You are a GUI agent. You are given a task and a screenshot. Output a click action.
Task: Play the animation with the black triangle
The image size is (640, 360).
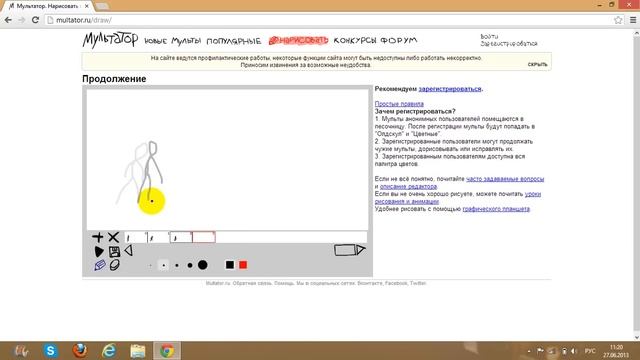click(99, 251)
